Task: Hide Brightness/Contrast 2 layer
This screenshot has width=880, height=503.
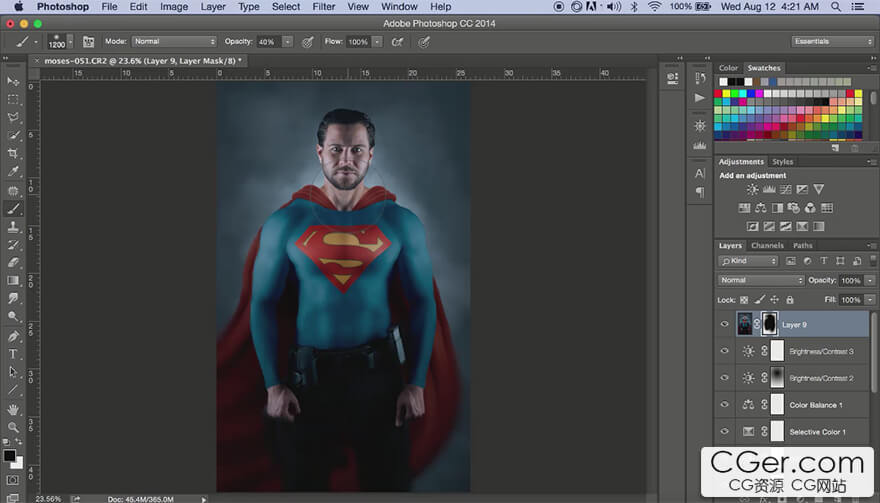Action: [x=725, y=378]
